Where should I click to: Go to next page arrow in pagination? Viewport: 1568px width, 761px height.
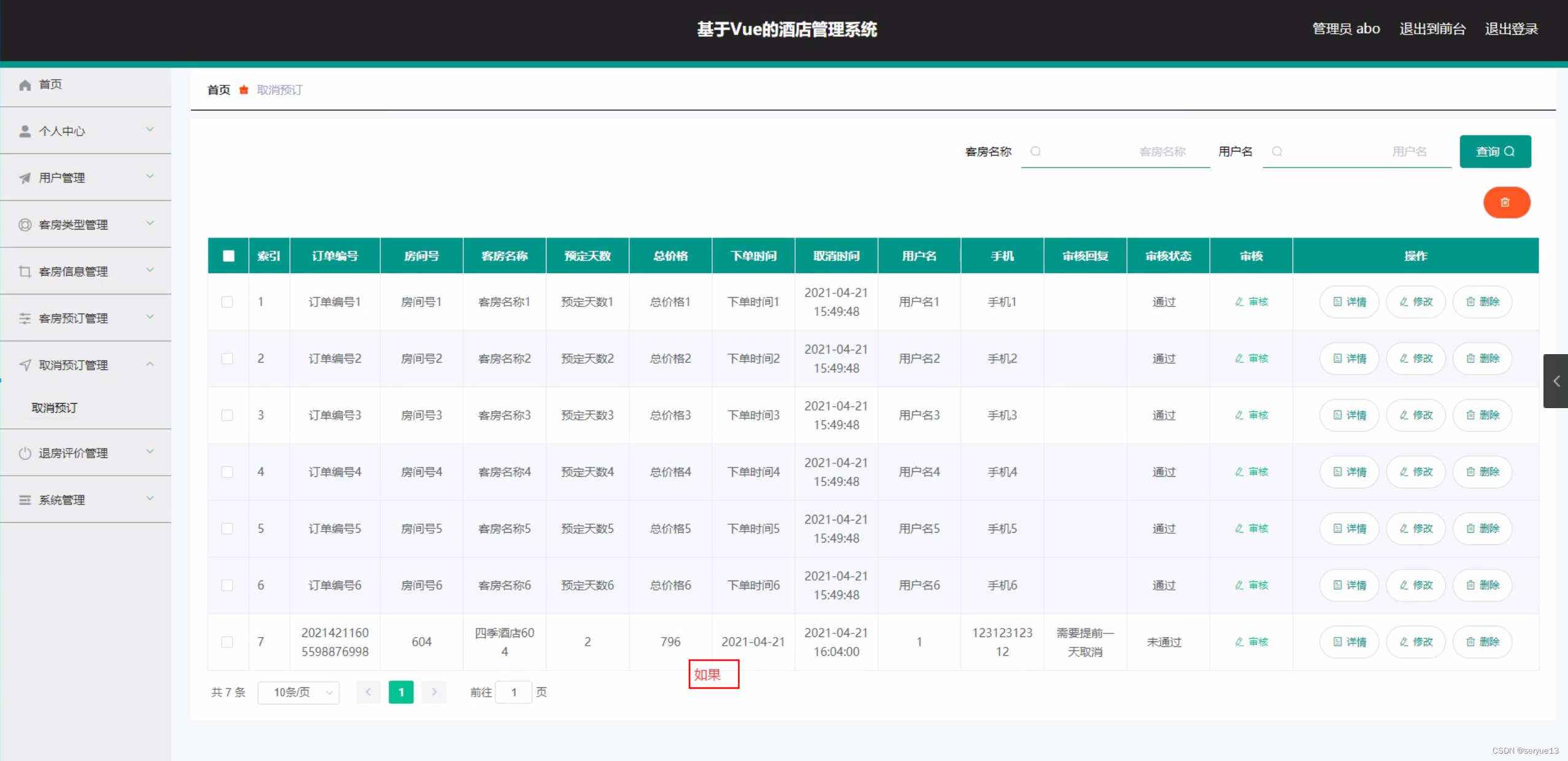pos(434,692)
